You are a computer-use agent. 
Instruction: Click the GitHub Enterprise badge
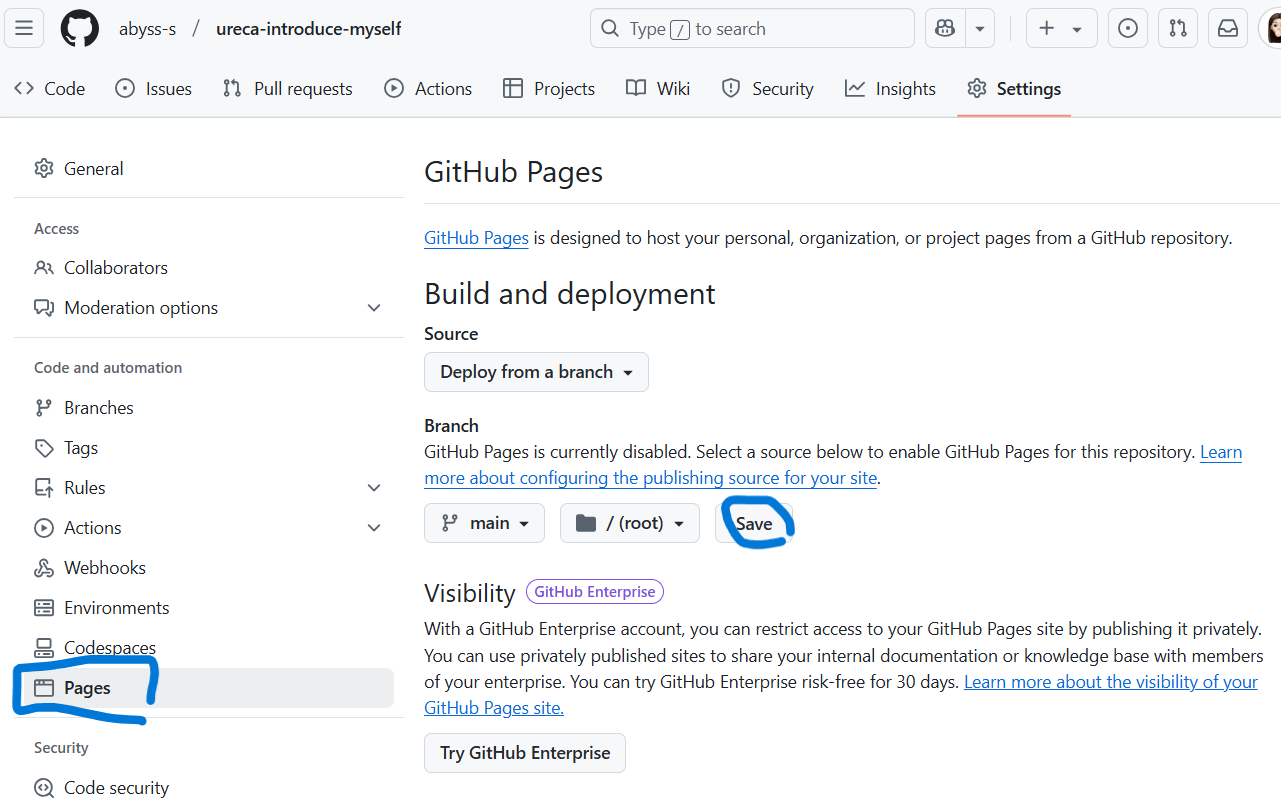tap(595, 592)
